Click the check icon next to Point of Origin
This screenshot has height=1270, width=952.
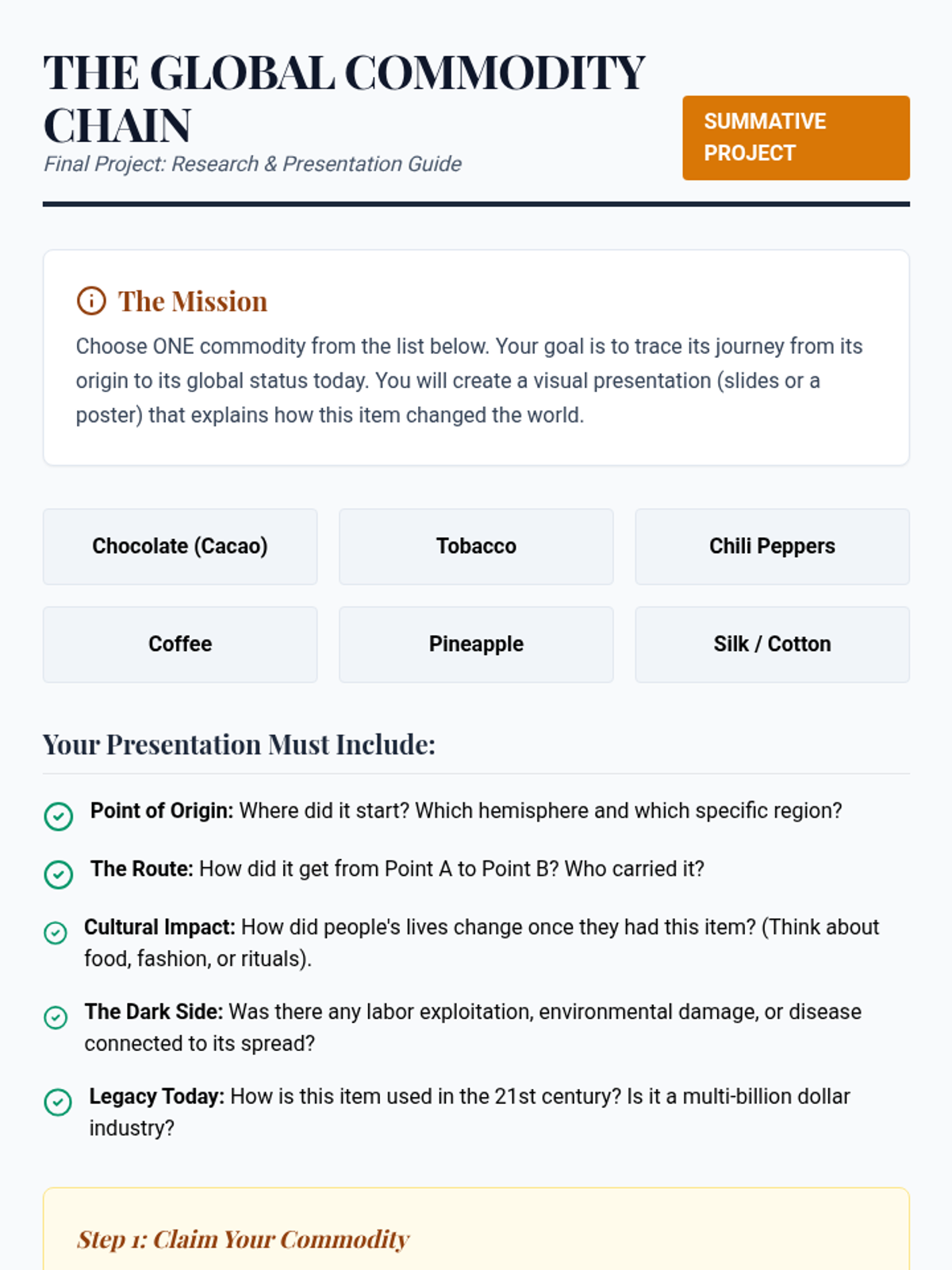tap(58, 816)
